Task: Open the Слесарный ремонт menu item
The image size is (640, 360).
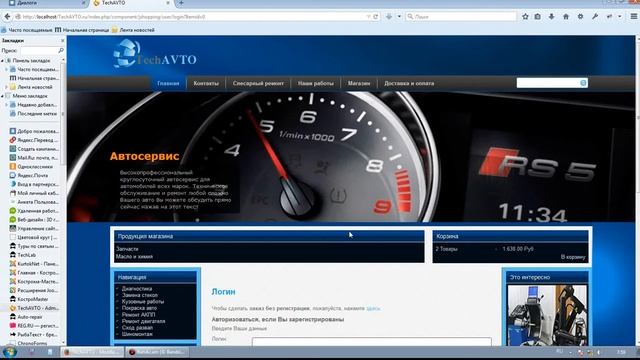Action: click(x=258, y=83)
